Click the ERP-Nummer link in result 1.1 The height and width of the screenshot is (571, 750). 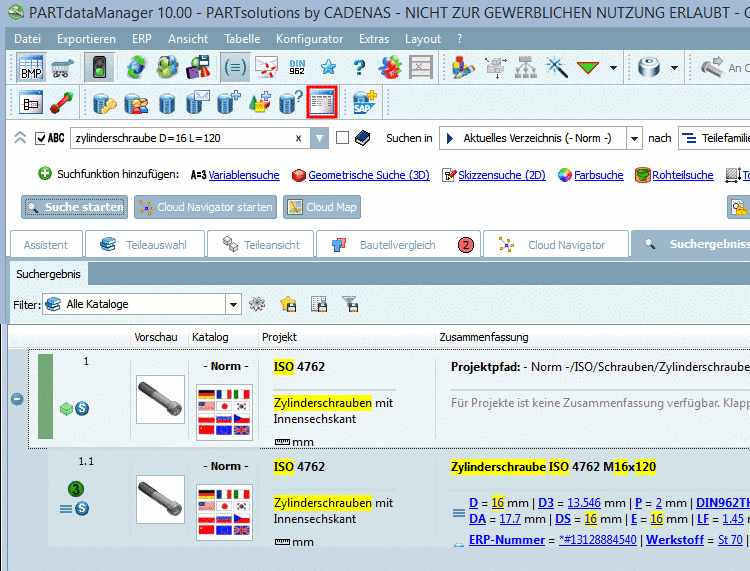click(507, 539)
